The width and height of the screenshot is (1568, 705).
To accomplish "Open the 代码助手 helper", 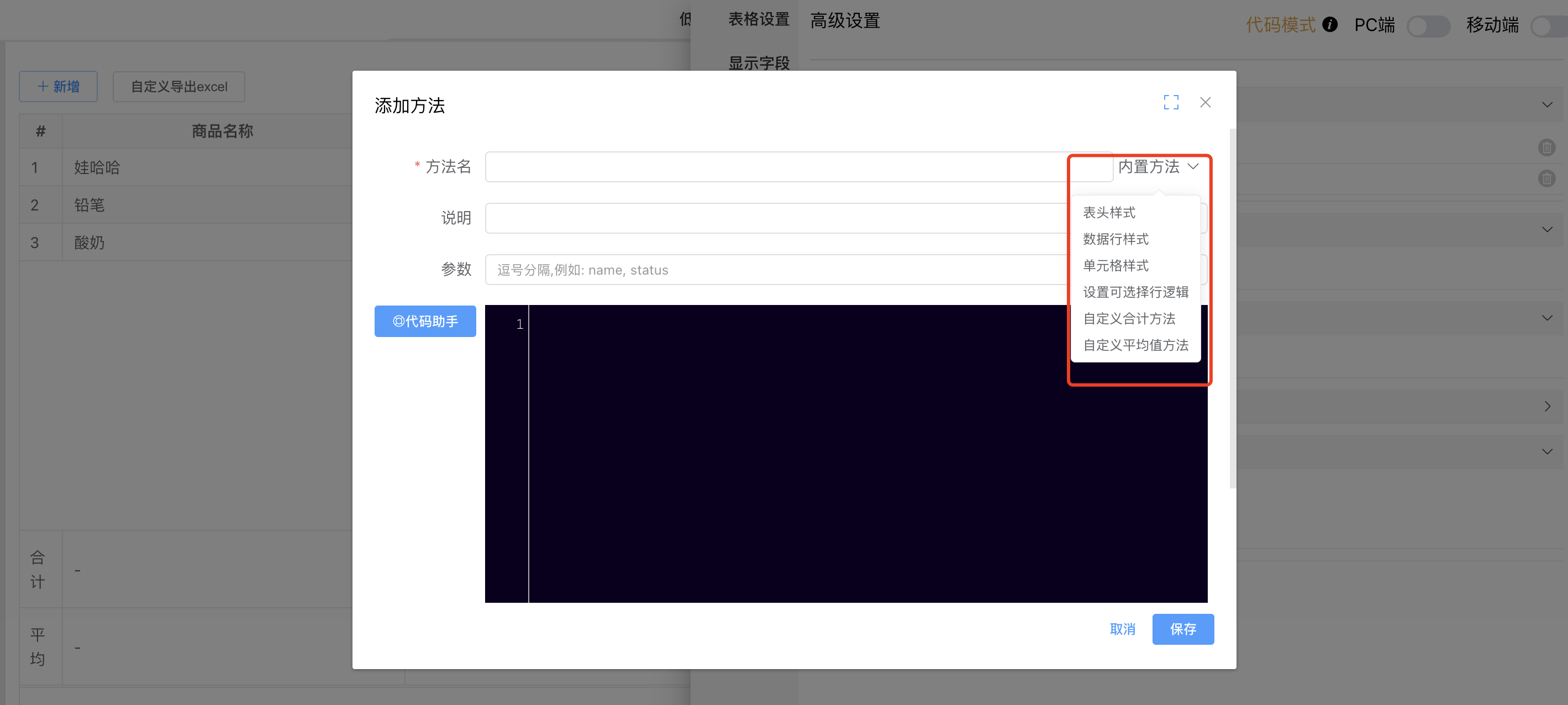I will click(x=425, y=321).
